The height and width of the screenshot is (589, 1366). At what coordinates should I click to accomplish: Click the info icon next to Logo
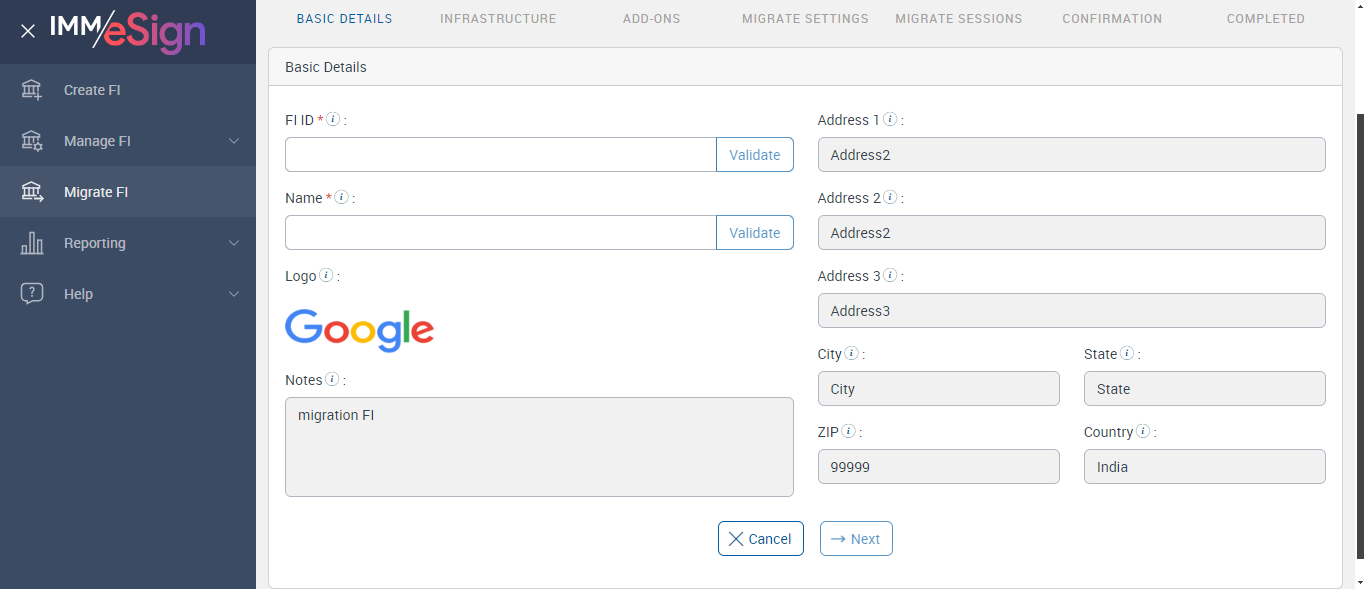[x=326, y=275]
